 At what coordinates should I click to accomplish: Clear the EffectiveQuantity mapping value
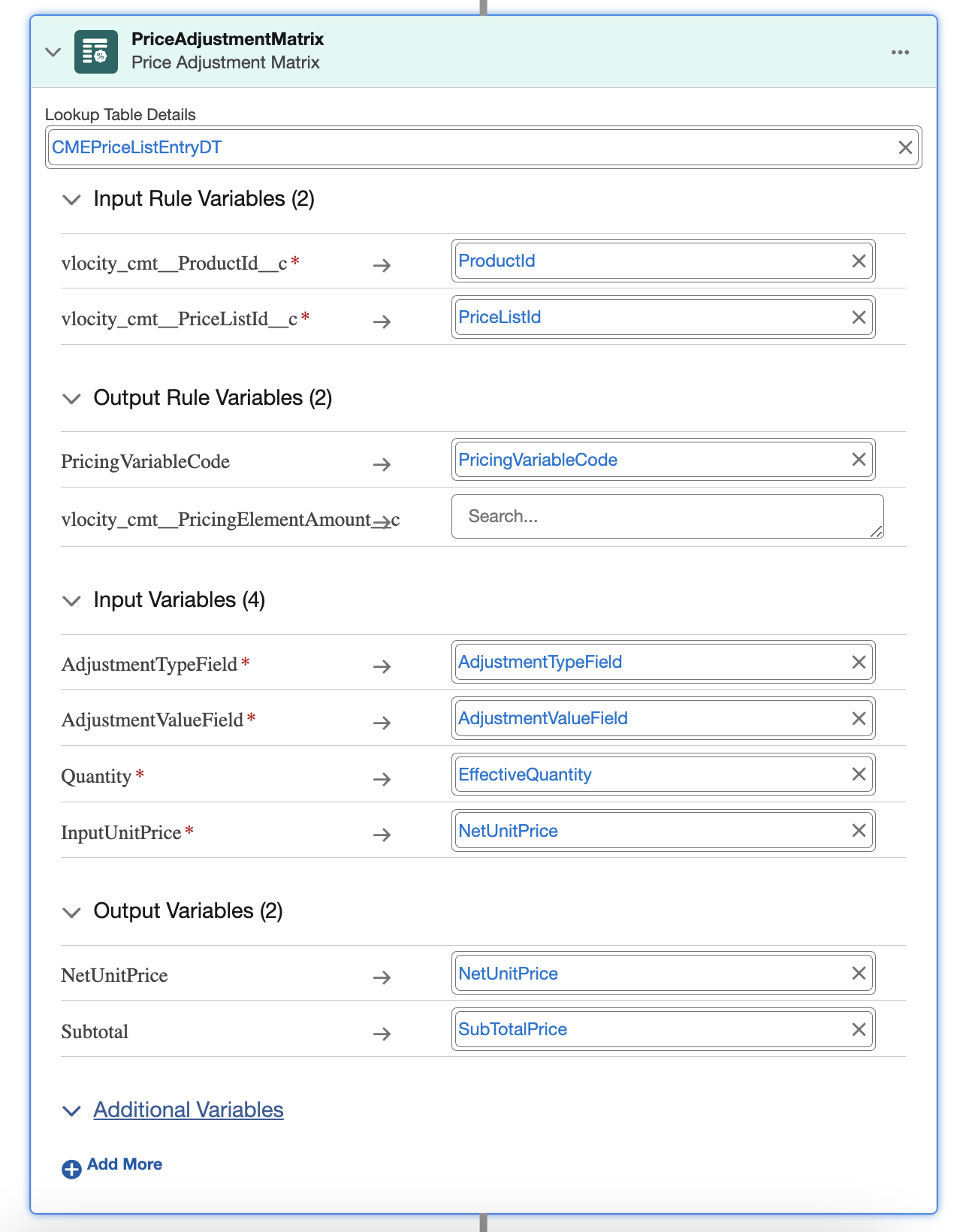[859, 774]
